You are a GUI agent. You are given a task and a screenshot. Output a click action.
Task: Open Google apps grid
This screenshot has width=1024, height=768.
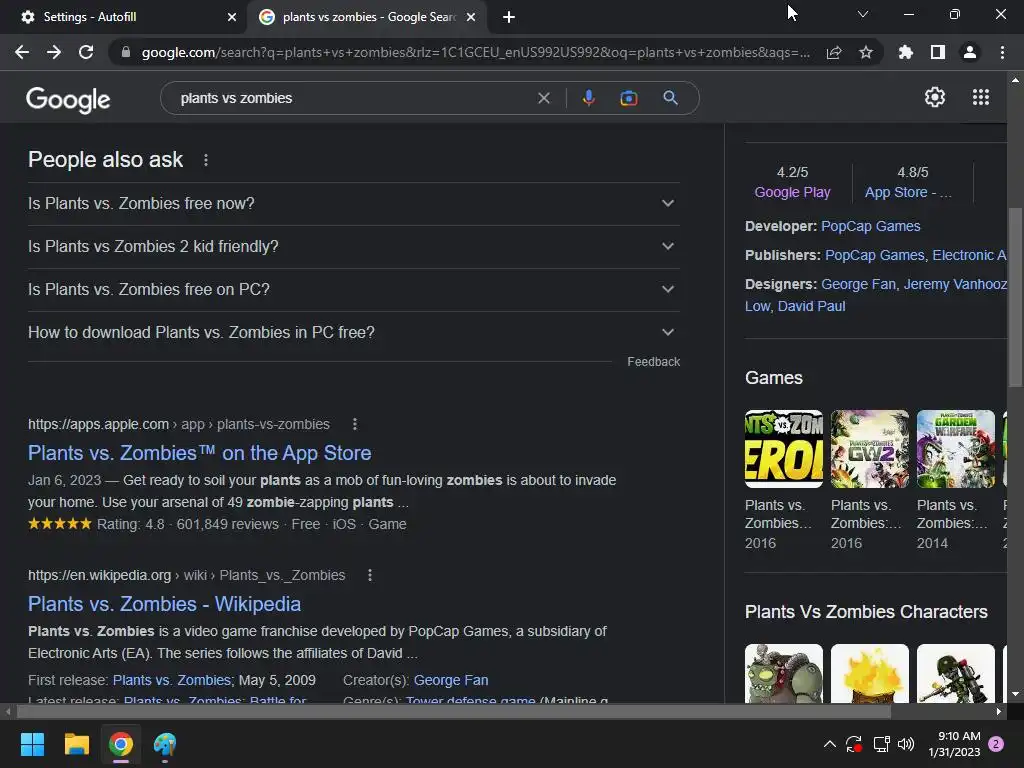[980, 97]
